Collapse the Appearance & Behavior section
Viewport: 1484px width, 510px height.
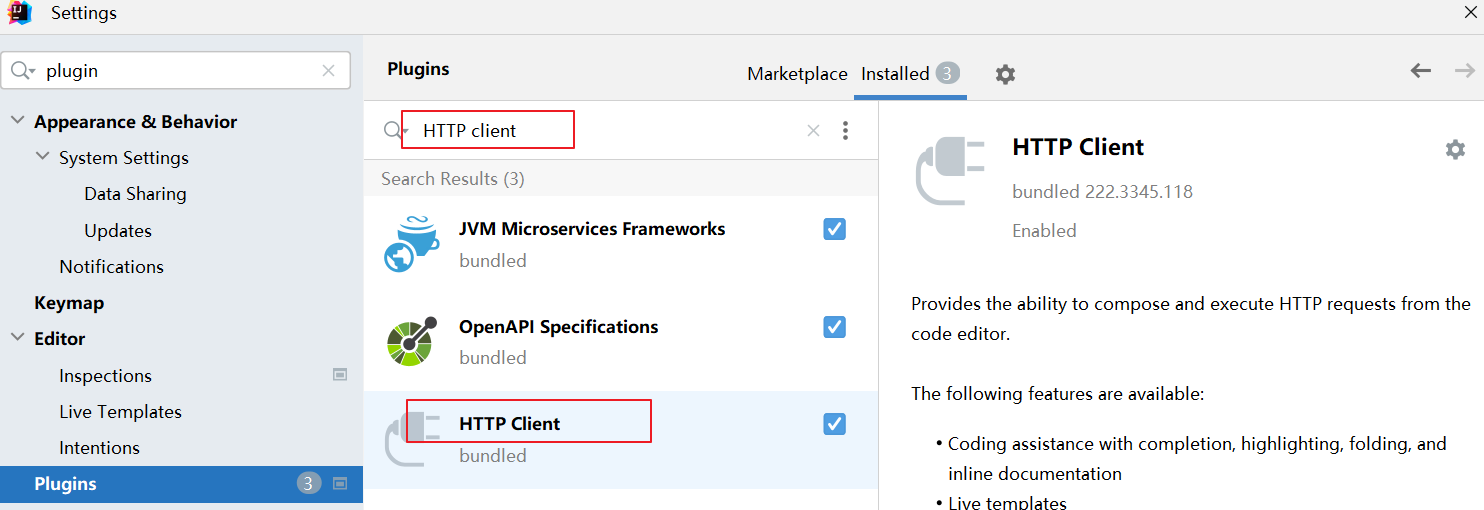[x=17, y=121]
